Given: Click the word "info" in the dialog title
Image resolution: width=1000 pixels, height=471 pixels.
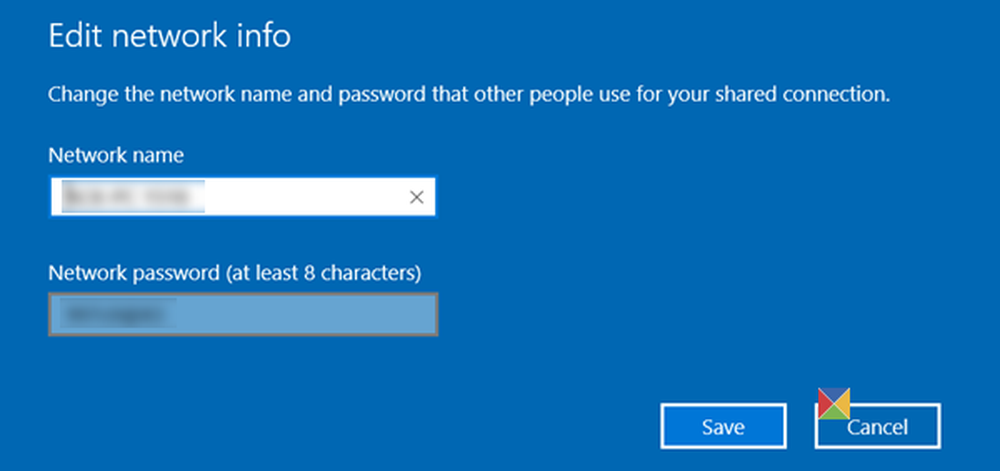Looking at the screenshot, I should [x=264, y=38].
